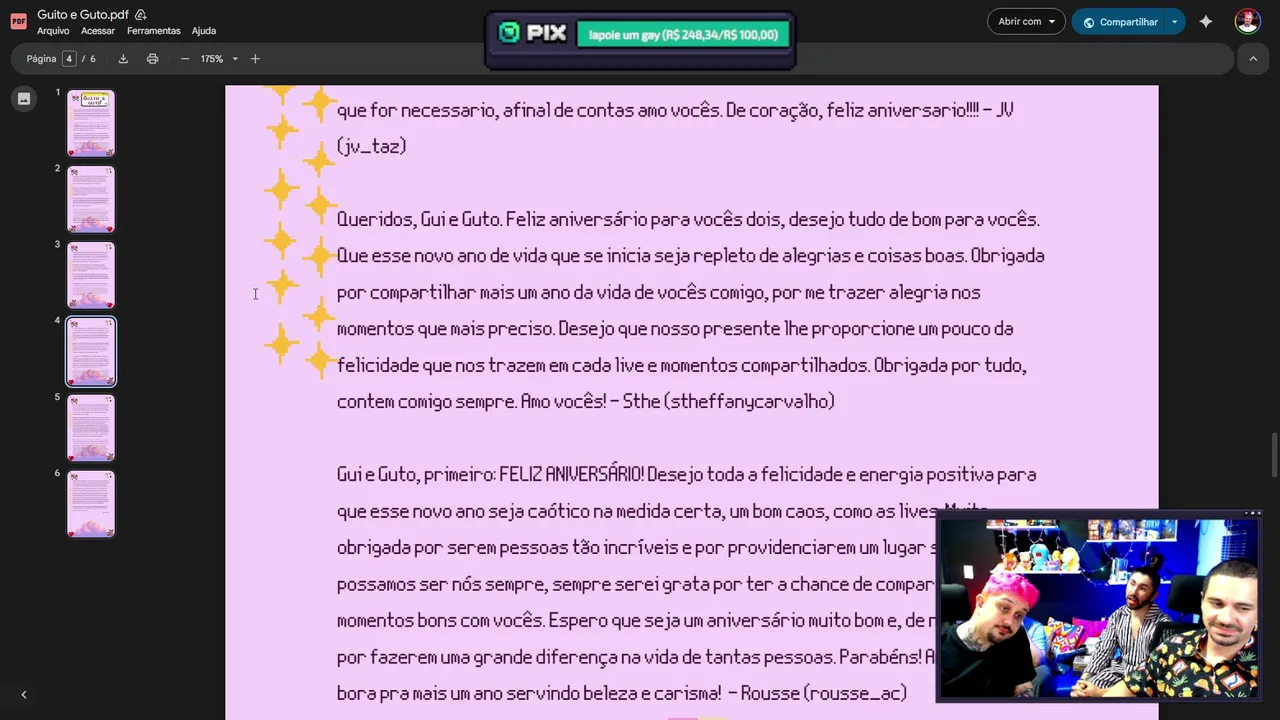Click the signature "Sthe (stheffanycarvalho)"
The image size is (1280, 720).
[x=729, y=402]
